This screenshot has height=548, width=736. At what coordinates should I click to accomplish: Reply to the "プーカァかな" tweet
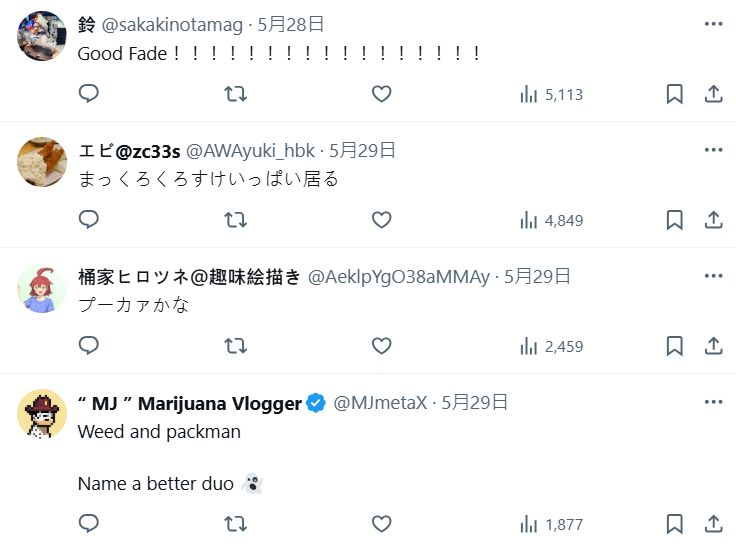coord(89,346)
